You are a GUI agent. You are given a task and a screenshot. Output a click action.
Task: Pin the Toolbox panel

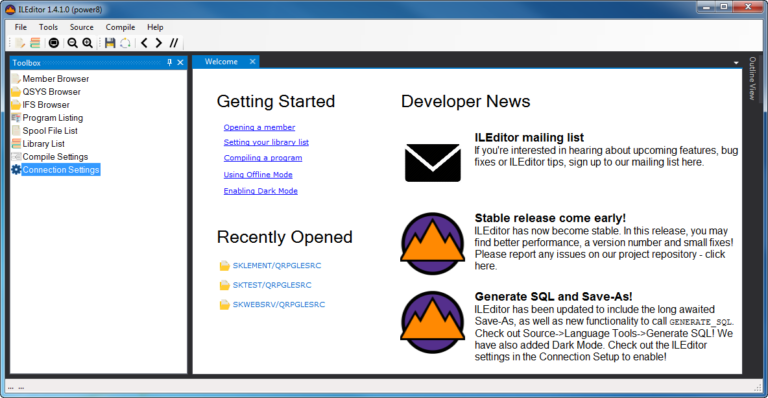coord(169,63)
